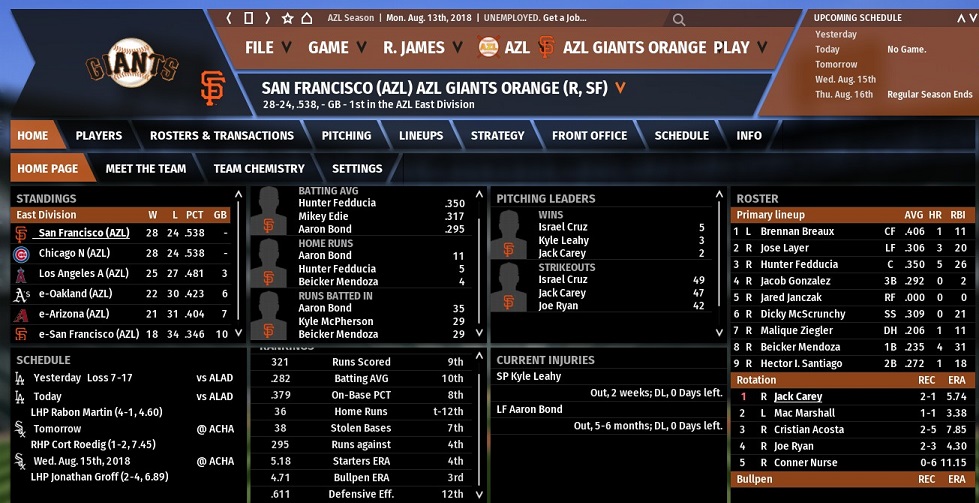Click the Batting AVG leader silhouette photo

click(268, 210)
